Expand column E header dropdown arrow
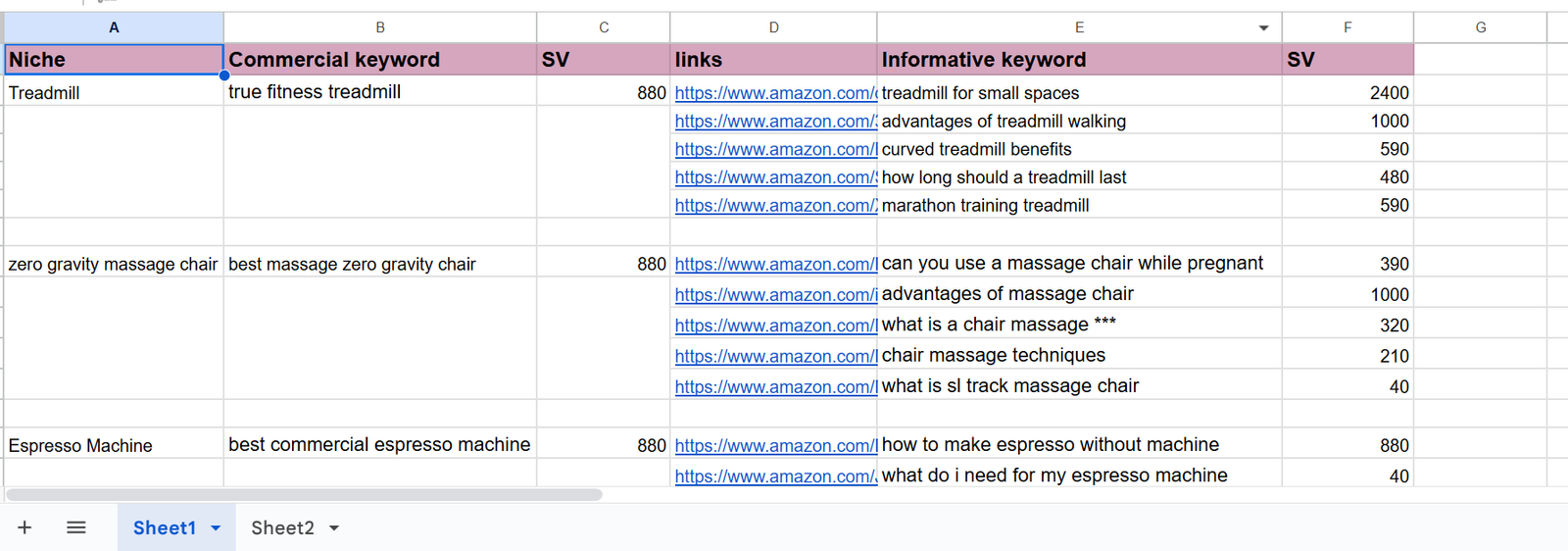 pyautogui.click(x=1263, y=28)
